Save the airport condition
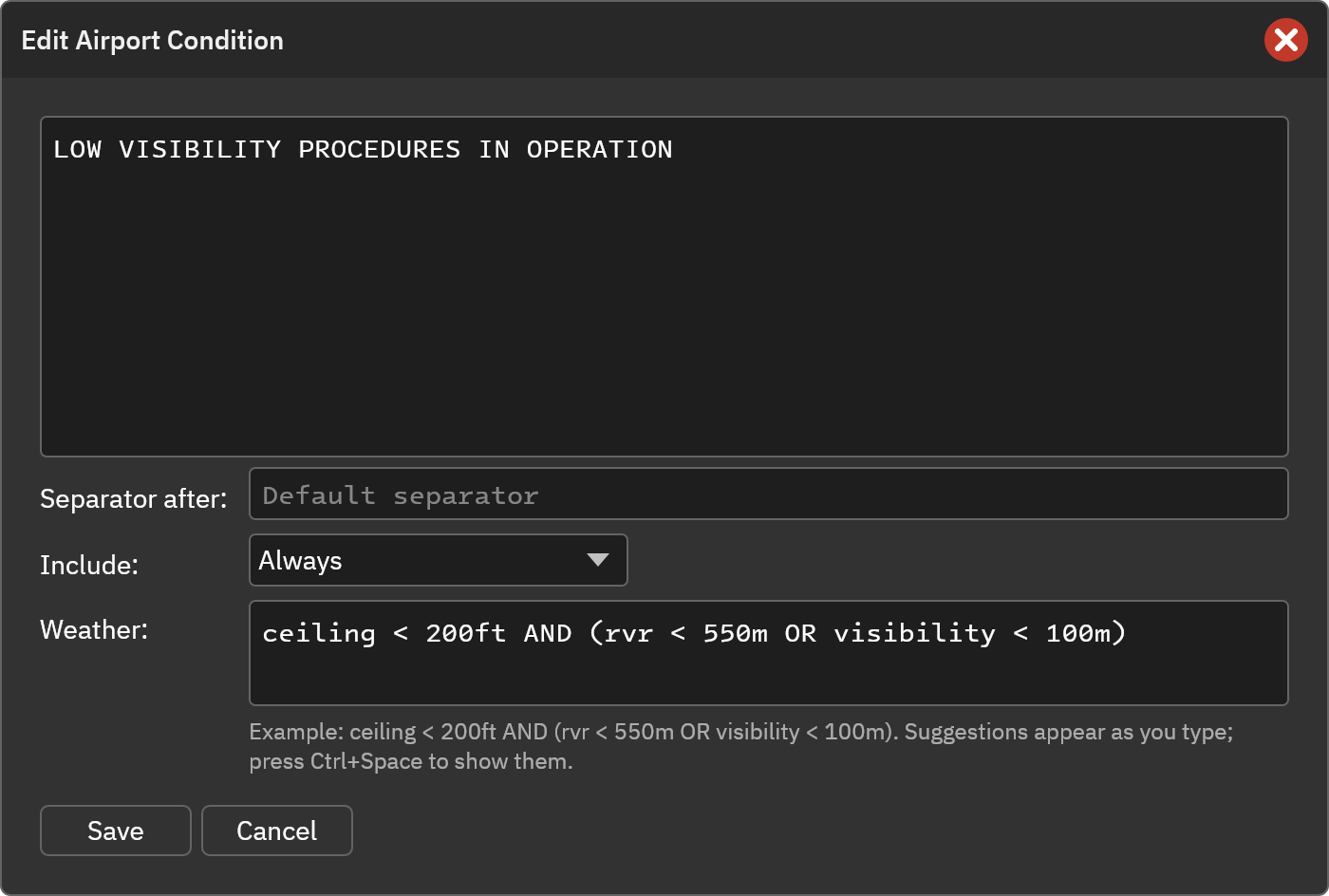 point(116,831)
